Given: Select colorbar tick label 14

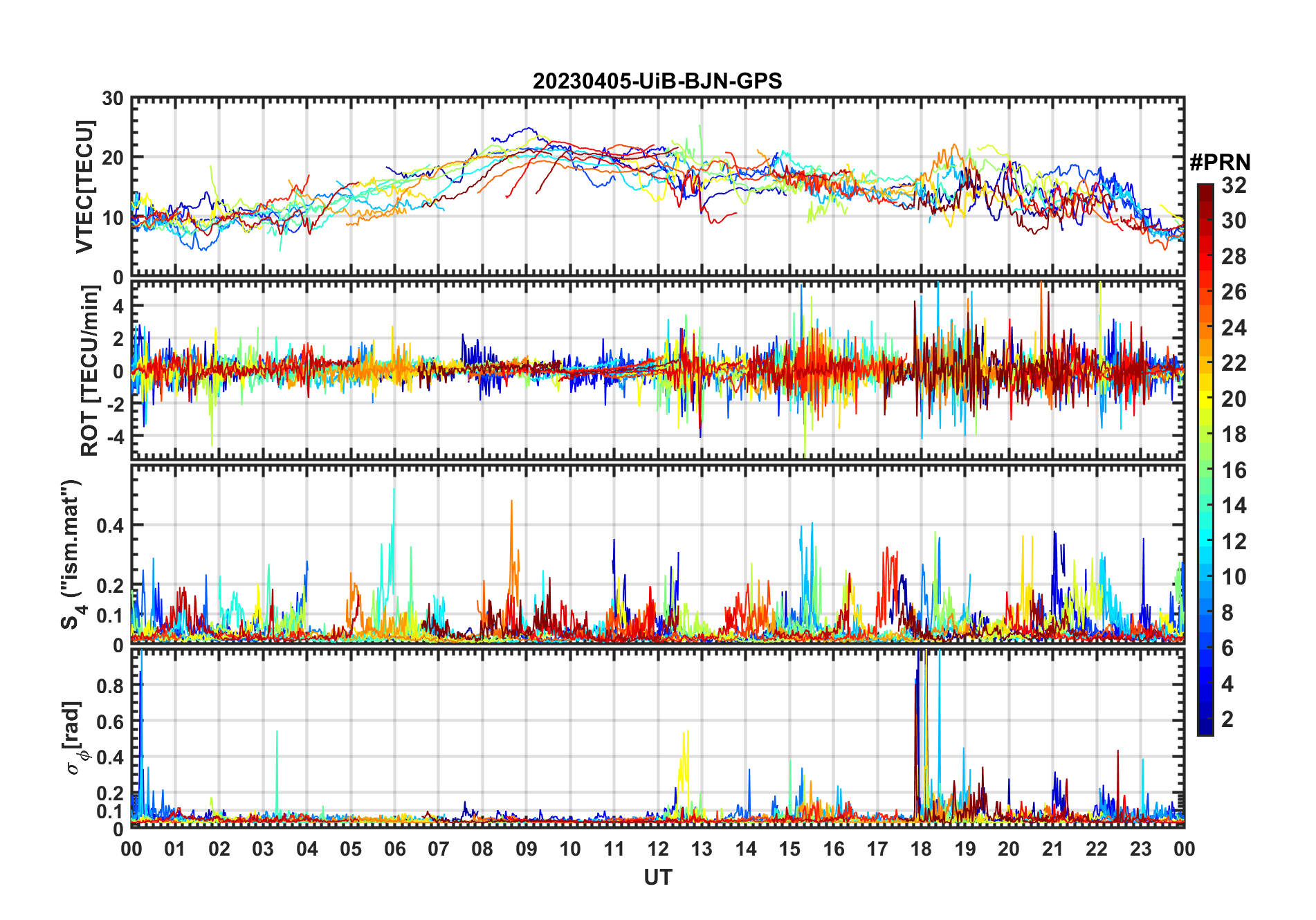Looking at the screenshot, I should tap(1234, 506).
